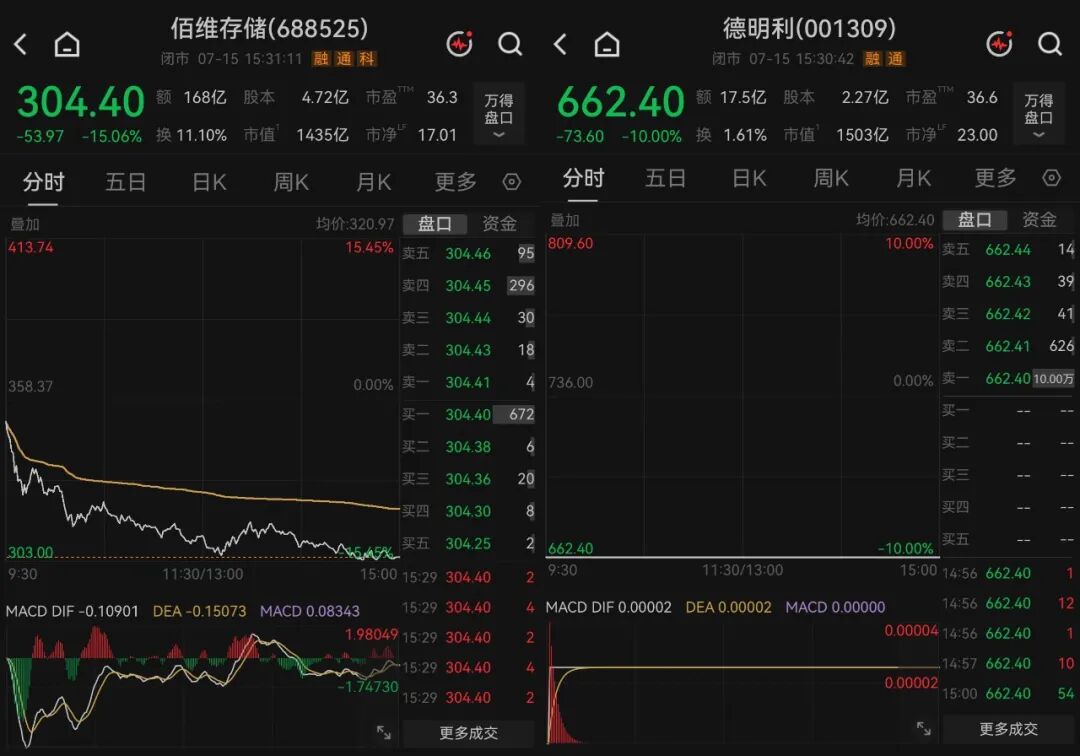1080x756 pixels.
Task: Click 德明利 intraday price chart
Action: 742,396
